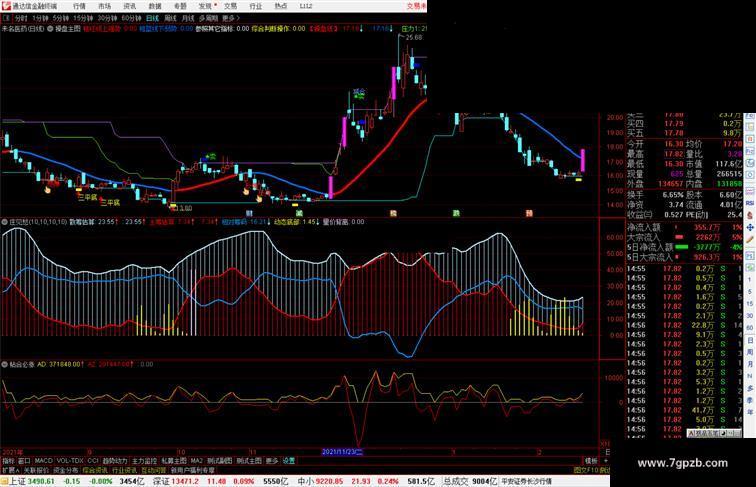Select the 主力监控 indicator tab
Image resolution: width=756 pixels, height=487 pixels.
click(x=144, y=461)
